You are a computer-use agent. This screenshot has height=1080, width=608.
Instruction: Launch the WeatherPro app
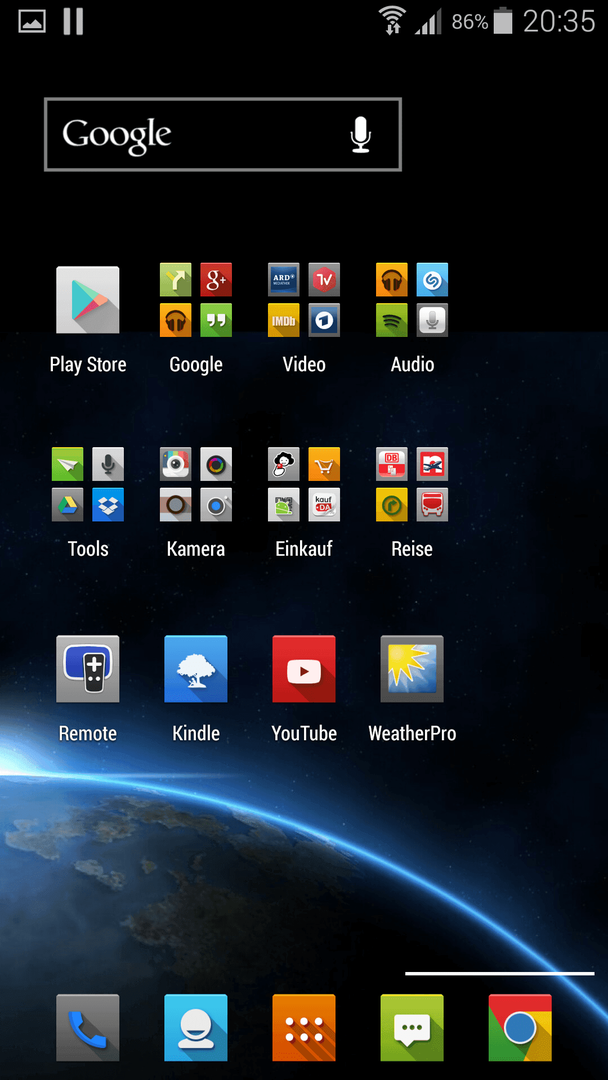[x=412, y=669]
